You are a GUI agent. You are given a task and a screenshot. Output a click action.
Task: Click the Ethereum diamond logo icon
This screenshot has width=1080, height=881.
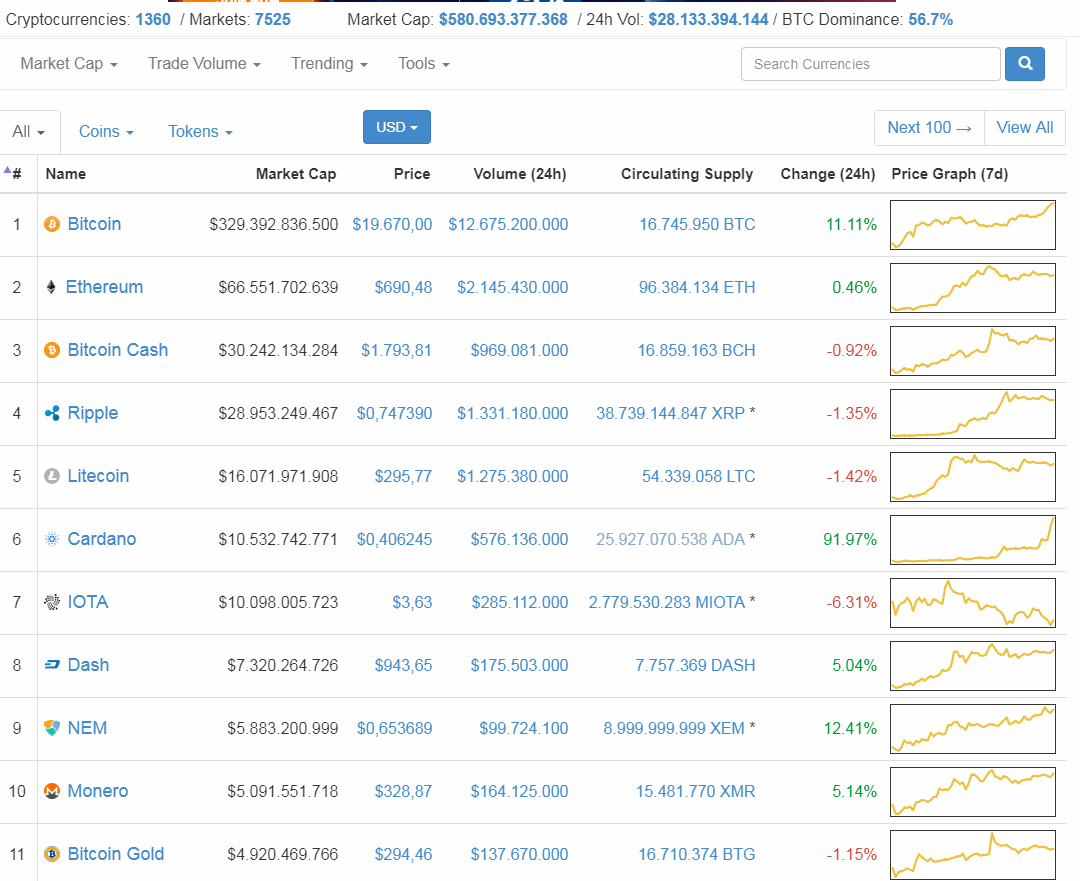(51, 287)
